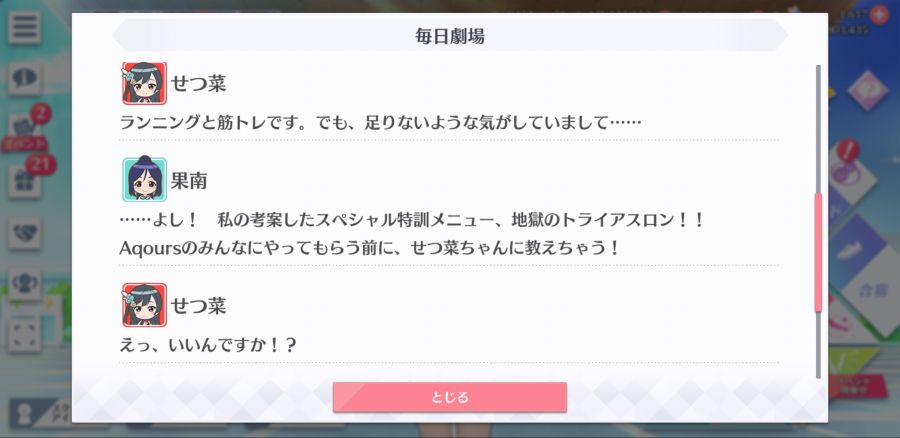
Task: Open the hamburger menu icon
Action: pos(24,27)
